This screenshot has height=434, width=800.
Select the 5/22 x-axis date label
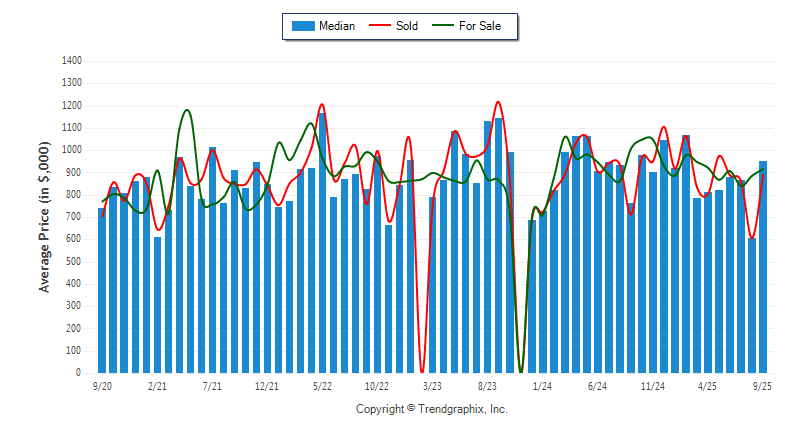(x=322, y=385)
